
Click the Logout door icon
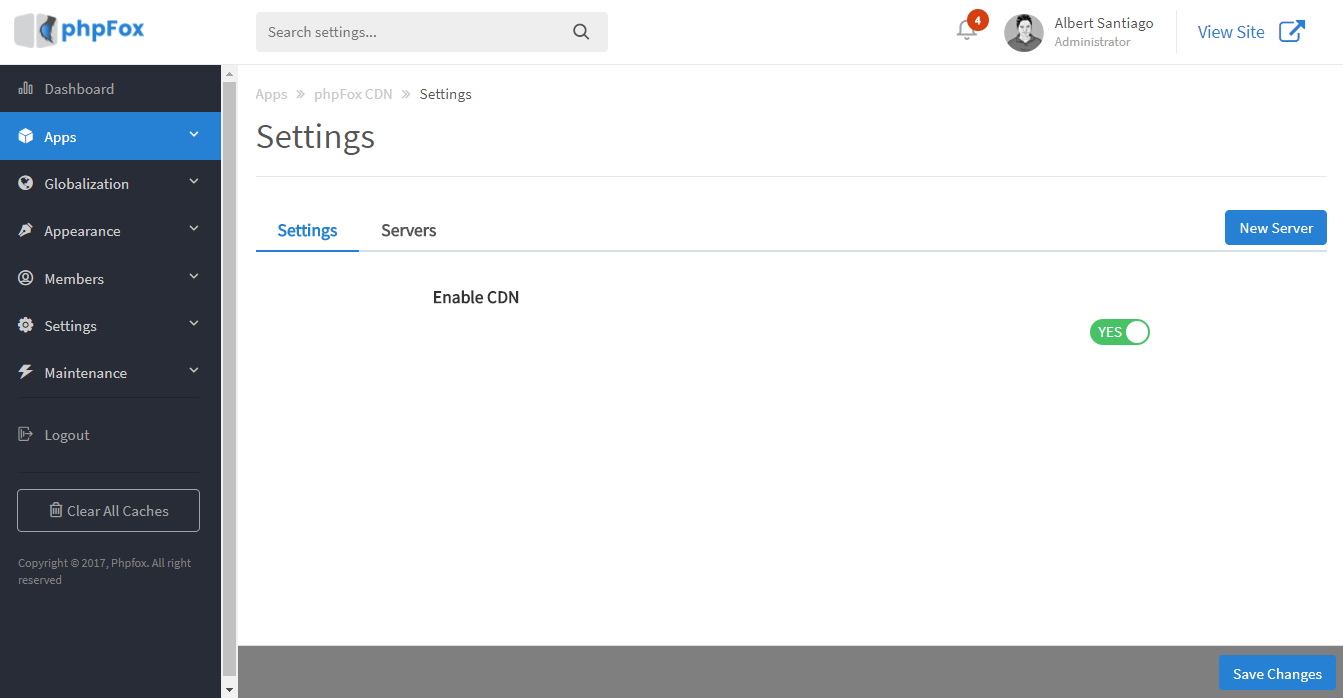26,435
